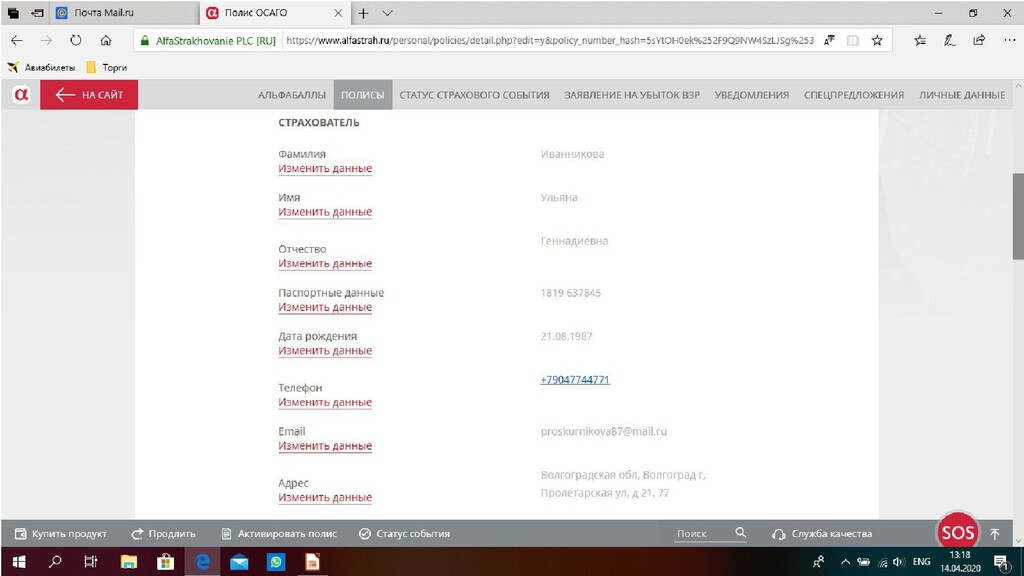Open Windows taskbar search icon
1024x576 pixels.
click(56, 562)
